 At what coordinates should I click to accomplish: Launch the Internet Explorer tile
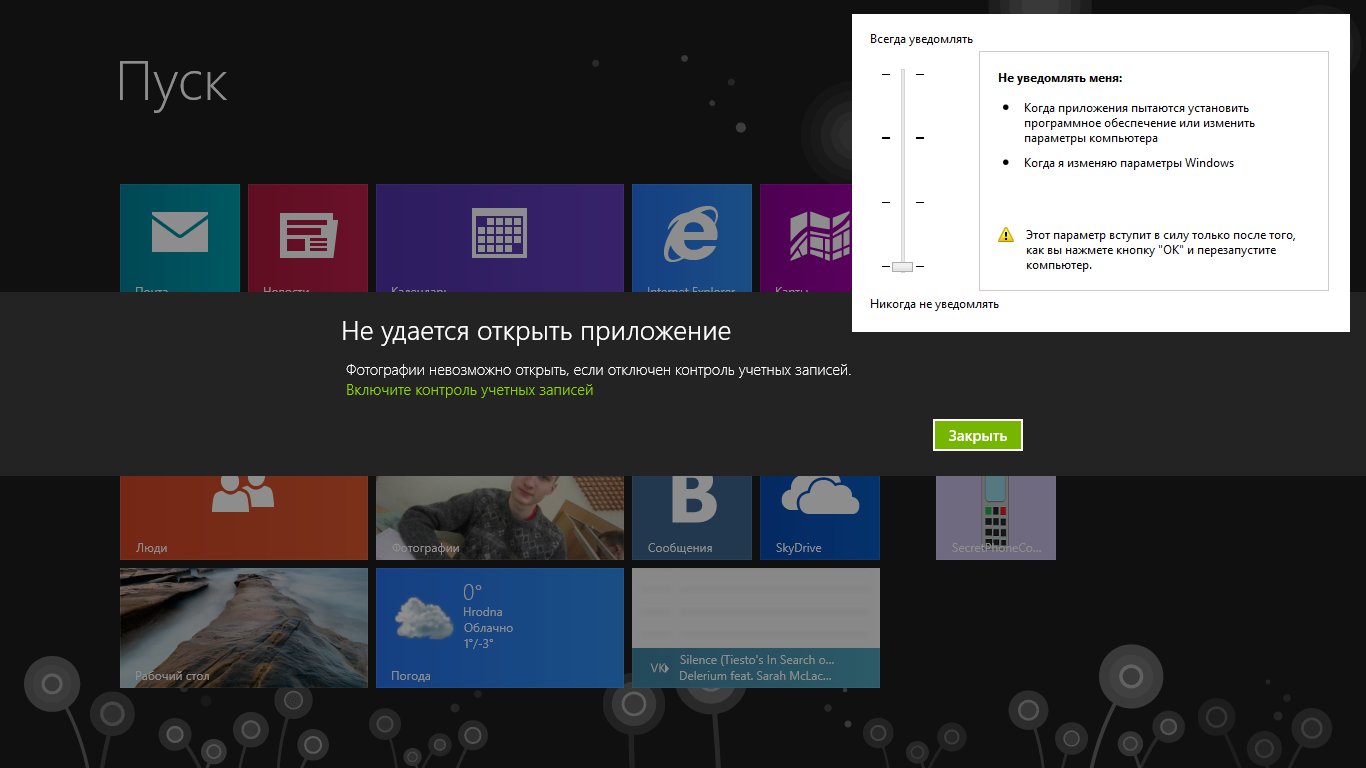coord(692,238)
